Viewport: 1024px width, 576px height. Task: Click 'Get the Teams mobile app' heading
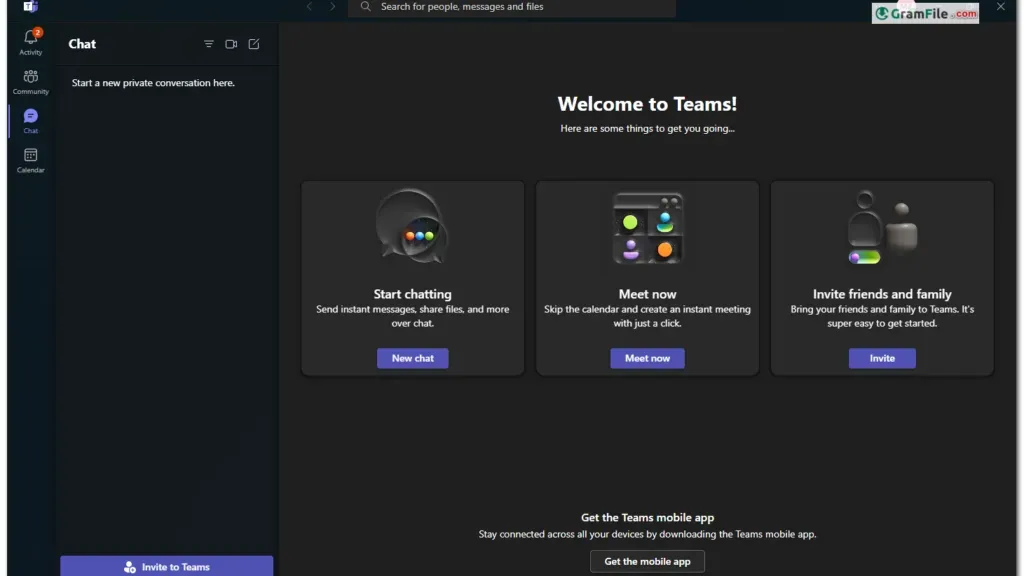pyautogui.click(x=647, y=517)
